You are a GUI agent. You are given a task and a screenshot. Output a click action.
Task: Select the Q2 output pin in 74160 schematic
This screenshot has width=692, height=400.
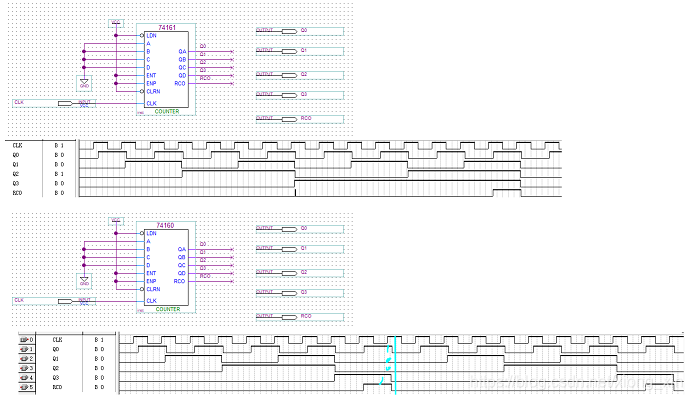289,273
